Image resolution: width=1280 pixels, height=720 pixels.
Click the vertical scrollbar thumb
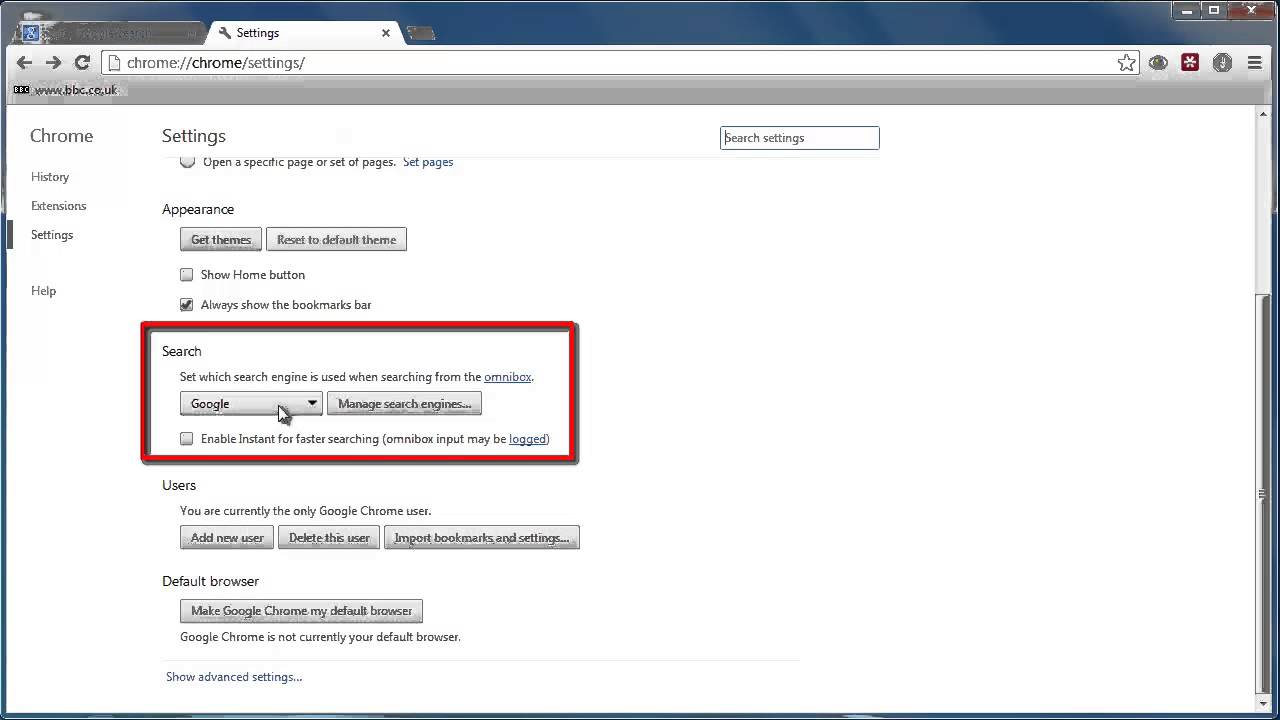tap(1264, 495)
